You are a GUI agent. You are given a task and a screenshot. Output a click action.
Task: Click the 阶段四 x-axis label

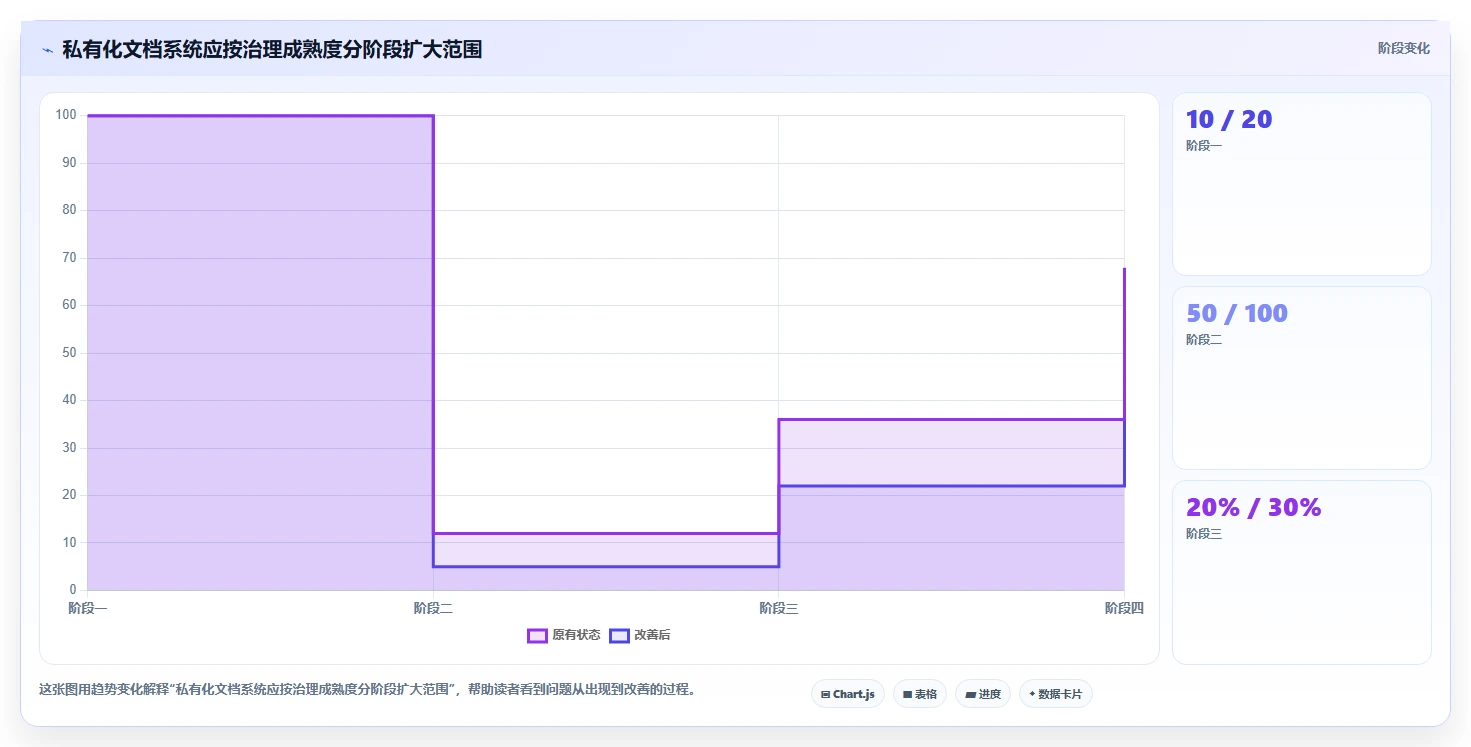coord(1124,608)
